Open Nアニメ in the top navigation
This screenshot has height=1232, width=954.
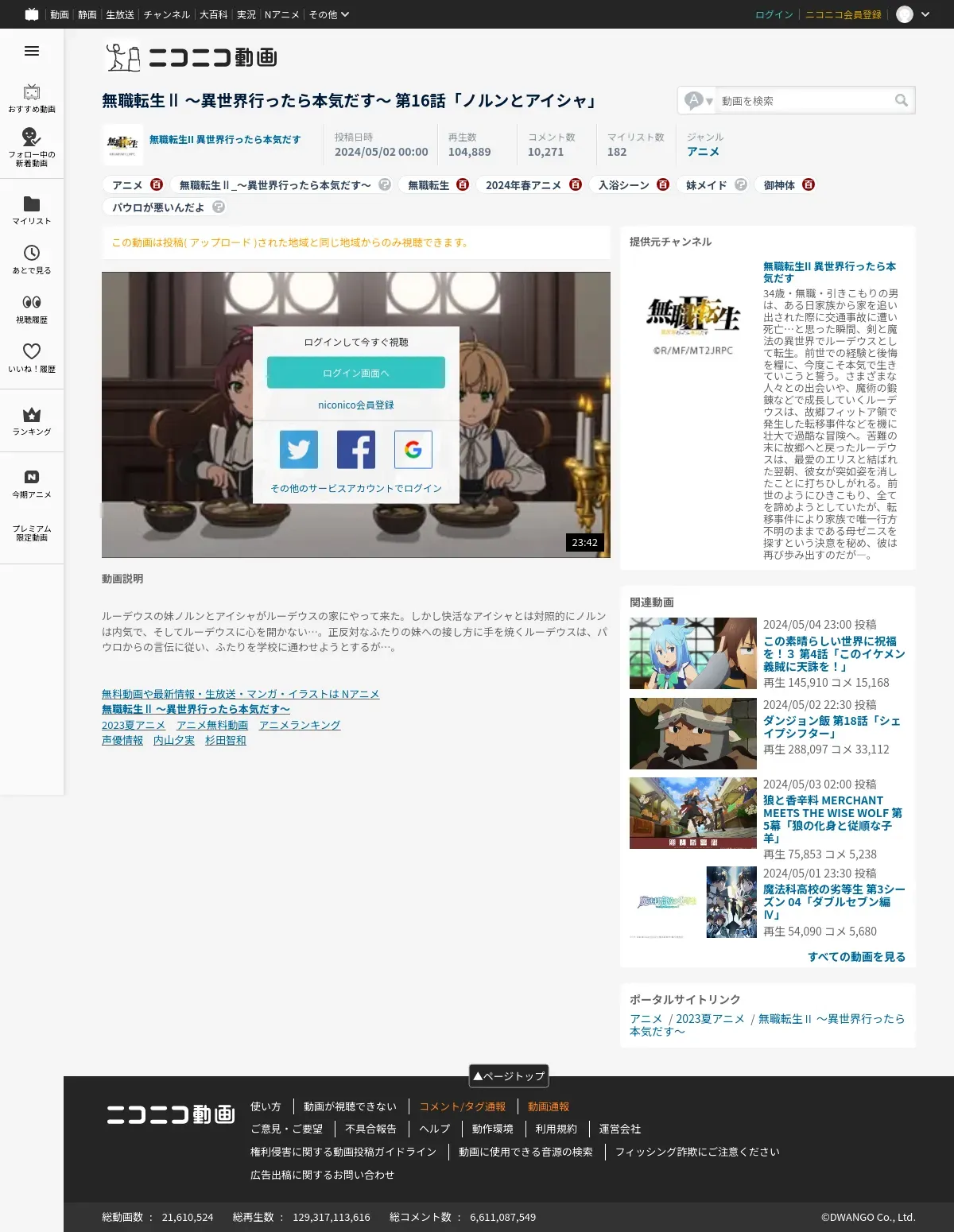coord(281,14)
